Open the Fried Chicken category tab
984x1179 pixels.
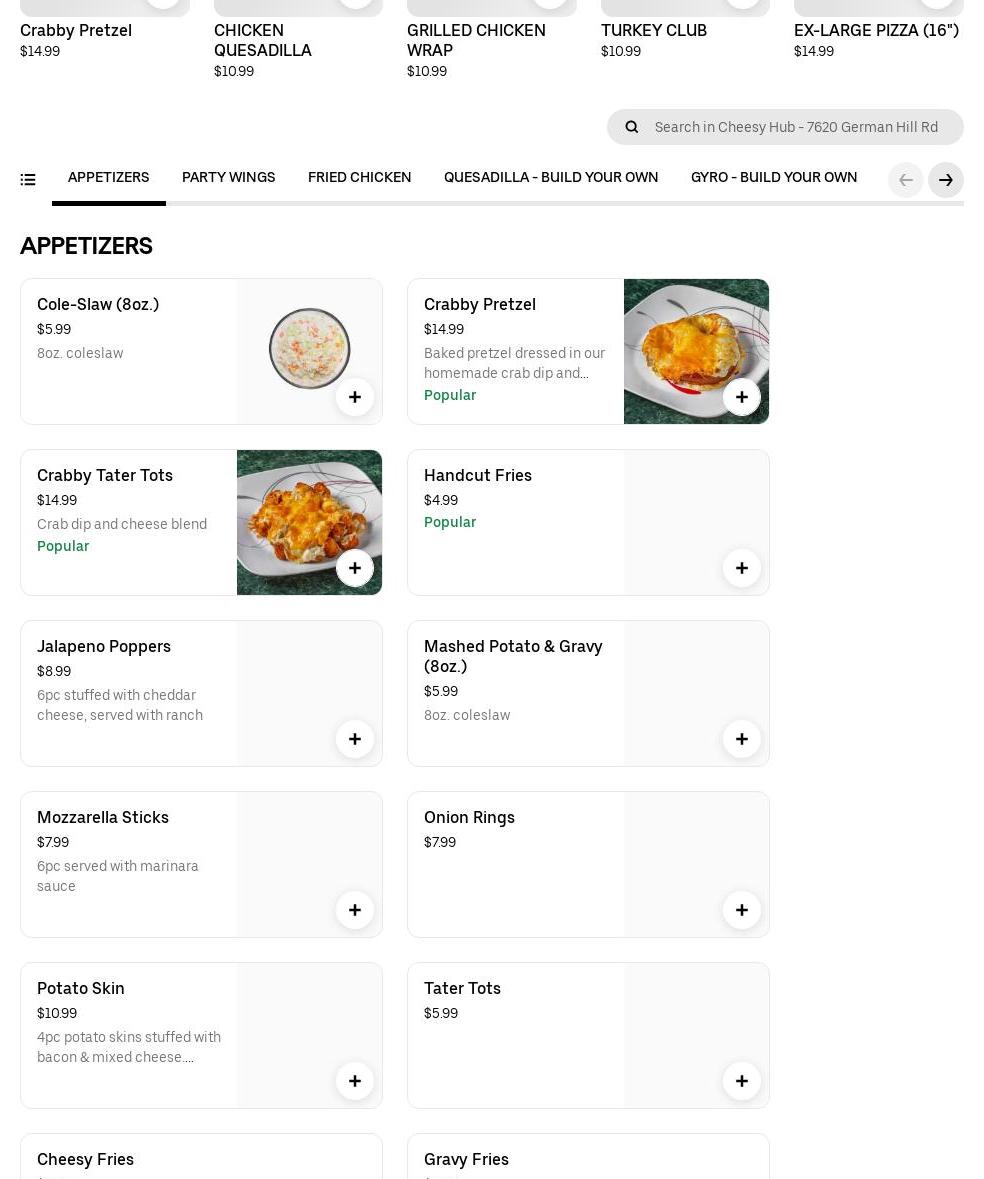coord(359,178)
